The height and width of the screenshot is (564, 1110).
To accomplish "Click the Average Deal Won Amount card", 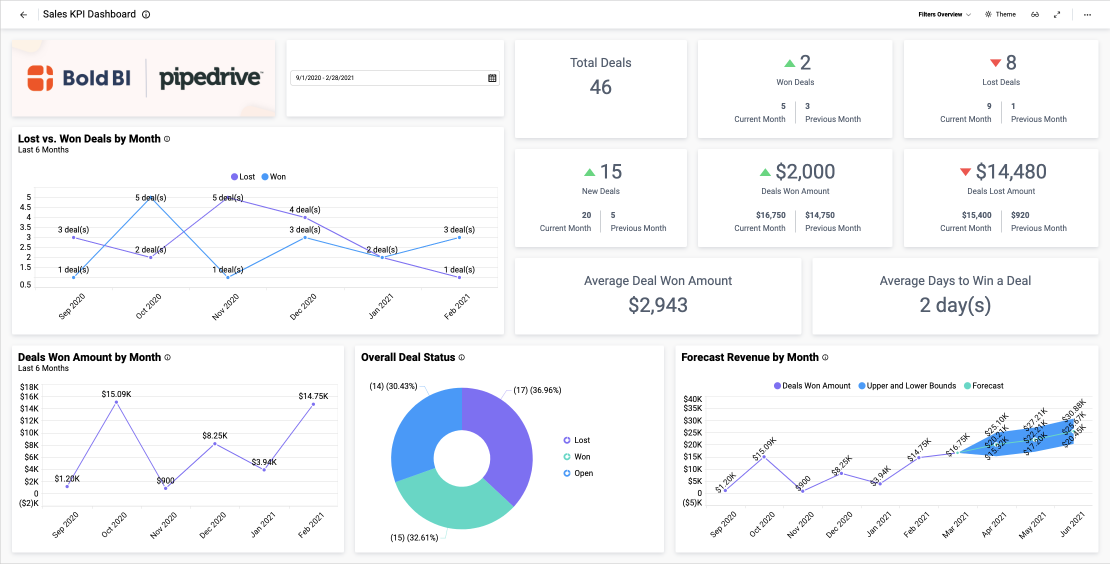I will [x=658, y=296].
